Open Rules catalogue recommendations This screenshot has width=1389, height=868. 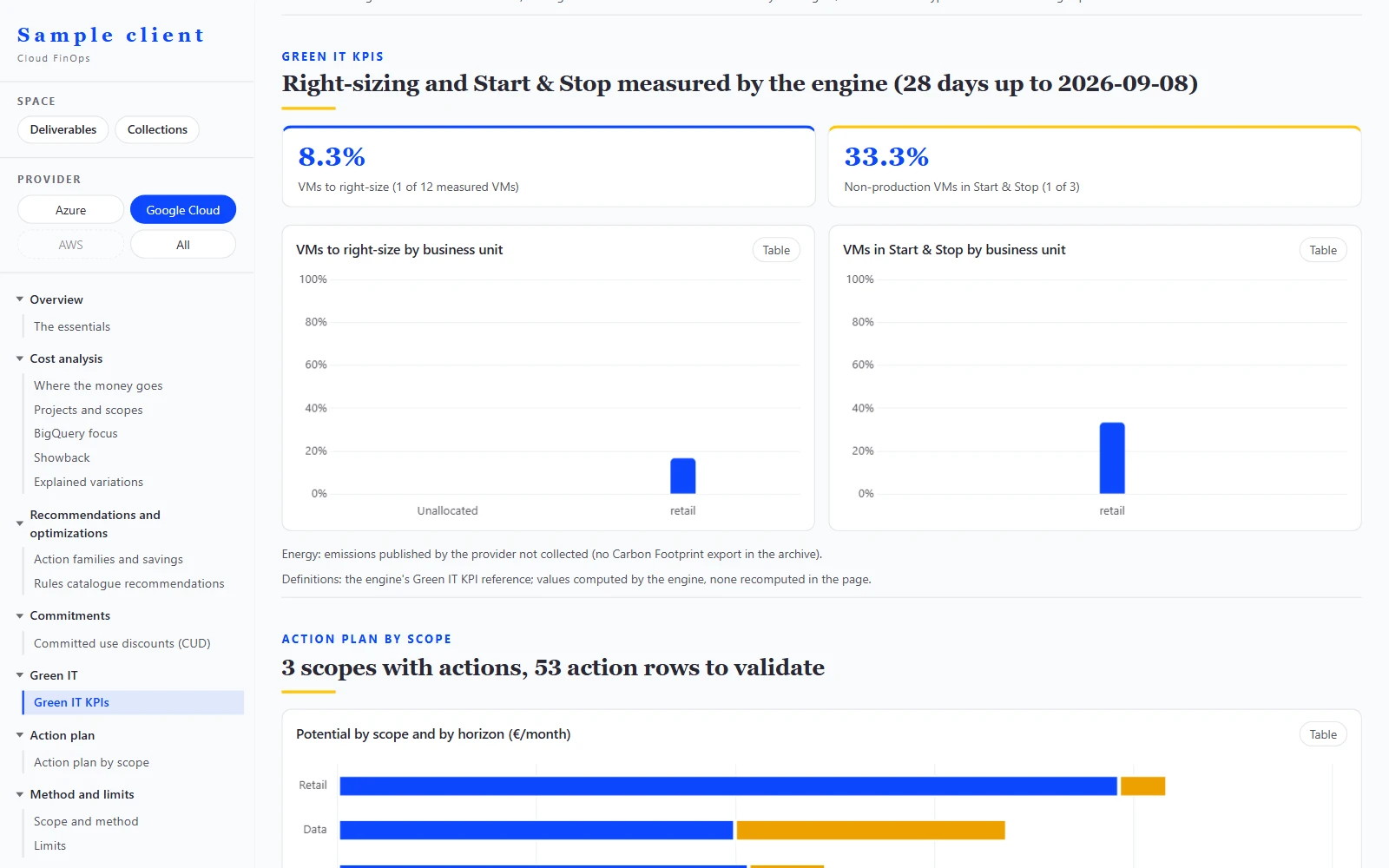(129, 583)
